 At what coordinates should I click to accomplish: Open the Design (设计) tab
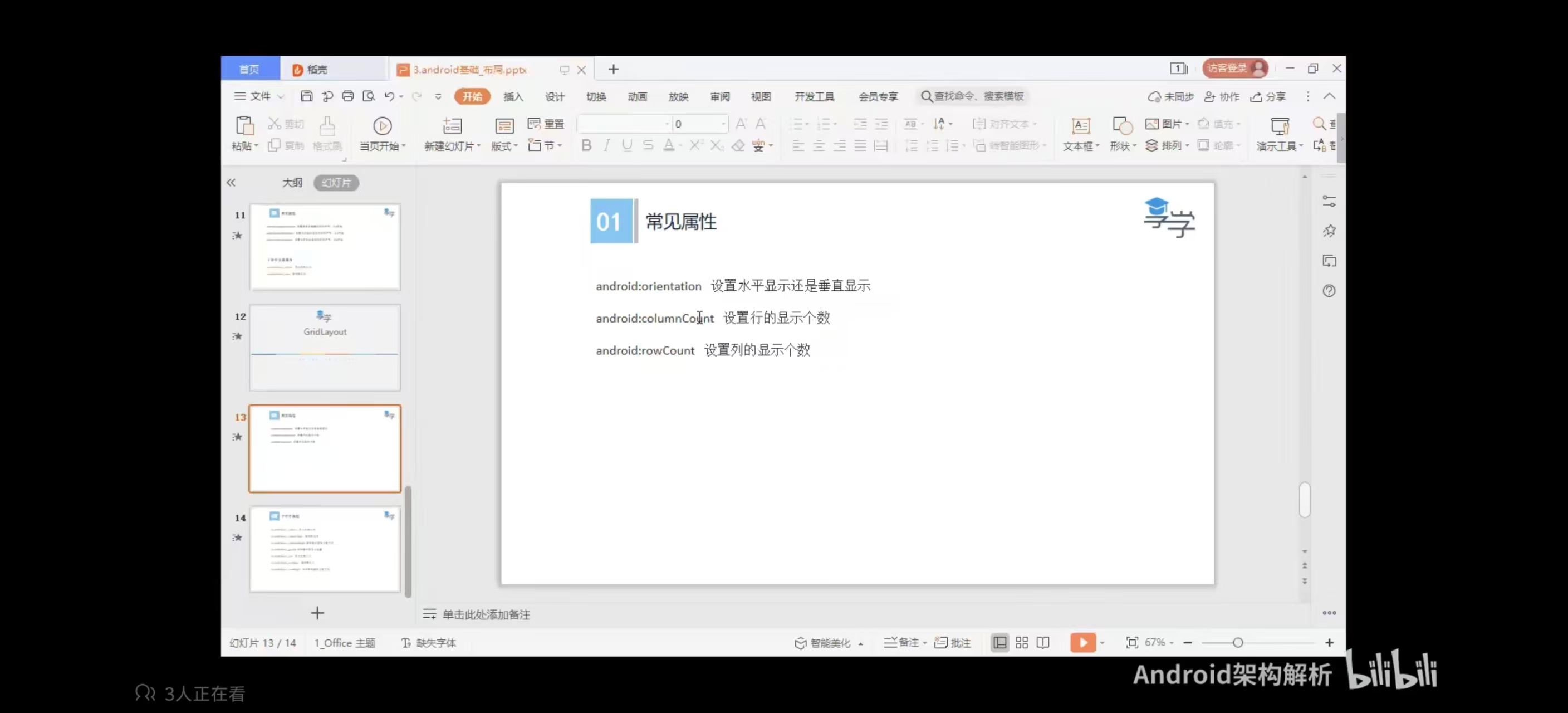pyautogui.click(x=555, y=96)
